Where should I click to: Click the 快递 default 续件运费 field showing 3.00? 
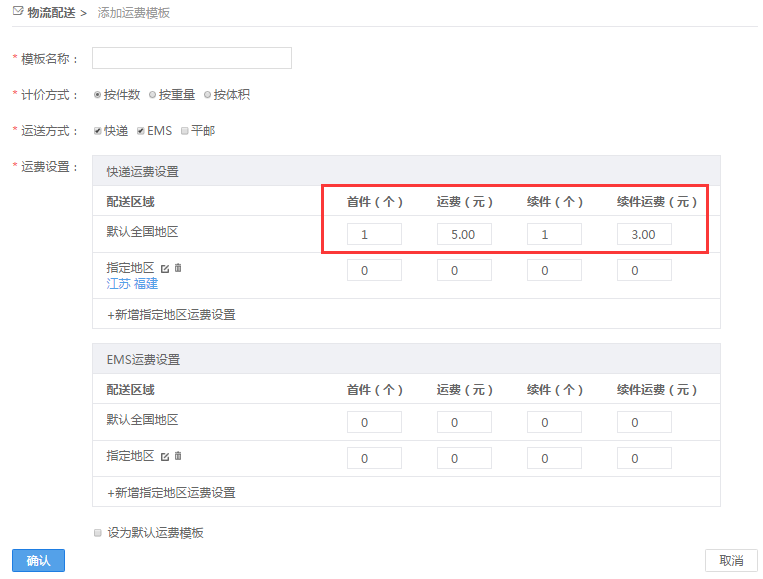(644, 235)
